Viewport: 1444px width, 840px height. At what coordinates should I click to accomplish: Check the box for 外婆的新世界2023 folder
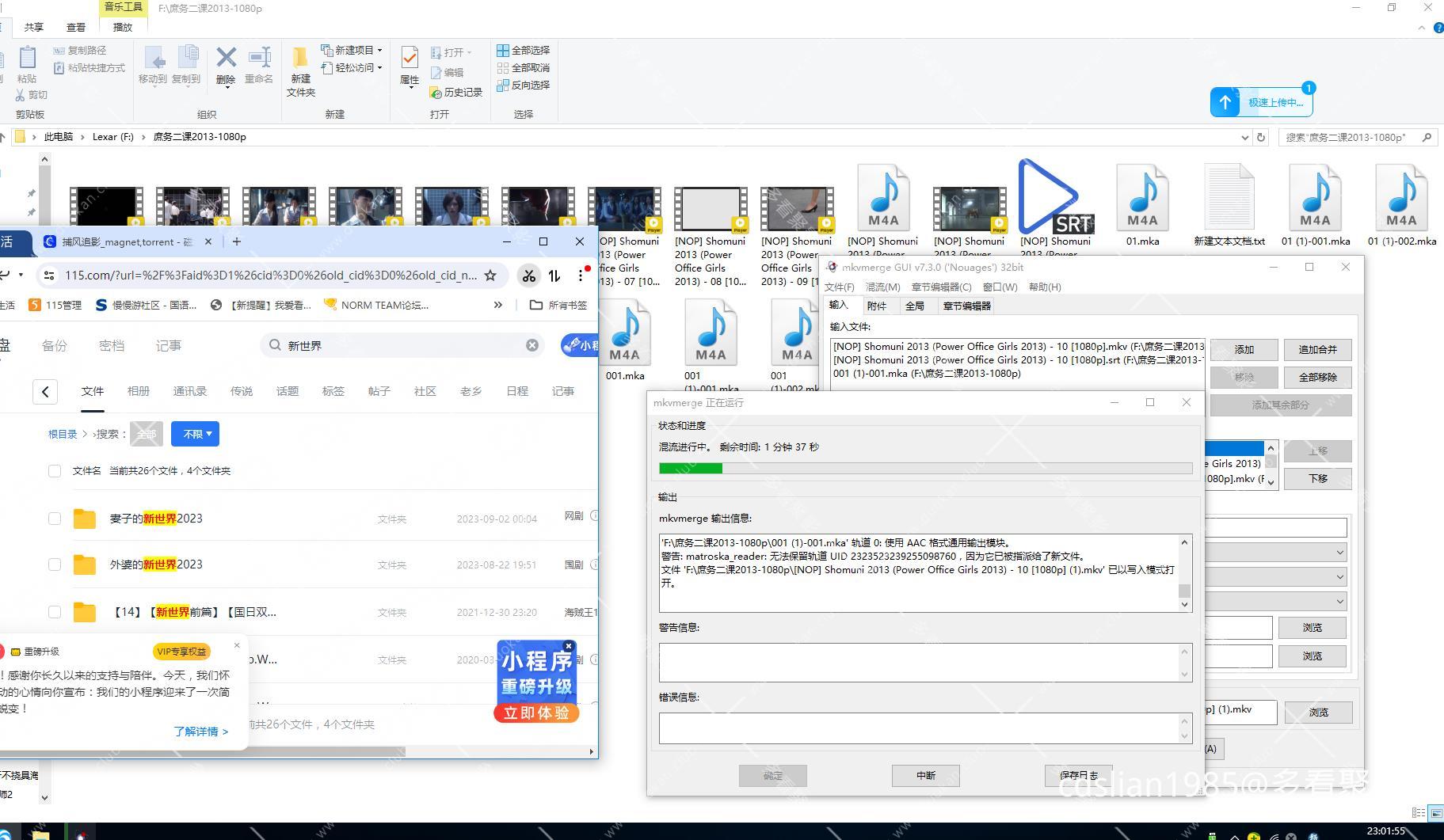click(55, 564)
